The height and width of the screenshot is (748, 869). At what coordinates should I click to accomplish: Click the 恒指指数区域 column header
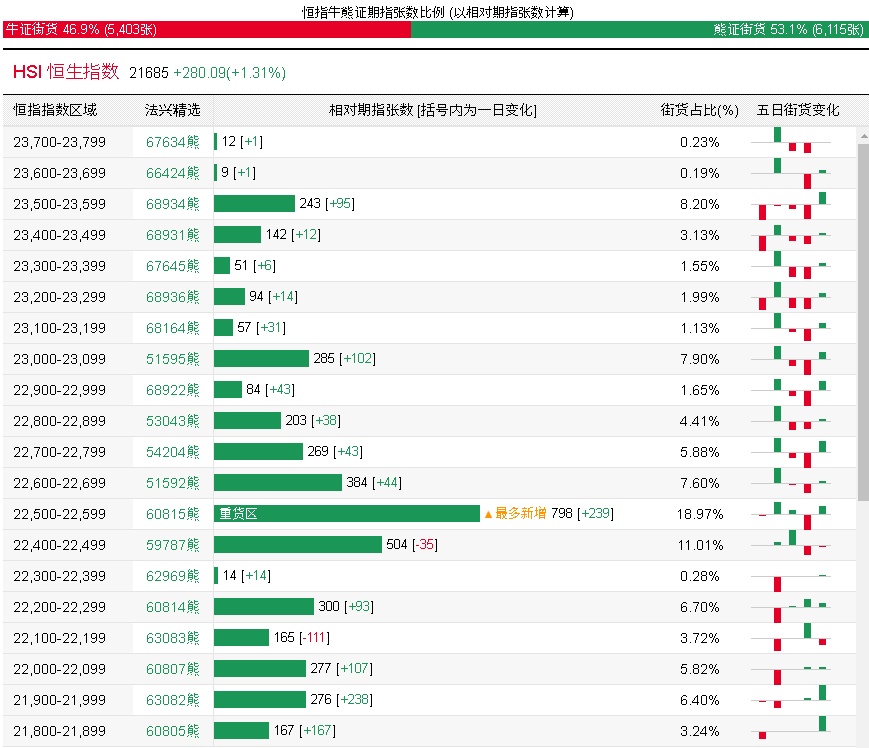click(x=55, y=110)
